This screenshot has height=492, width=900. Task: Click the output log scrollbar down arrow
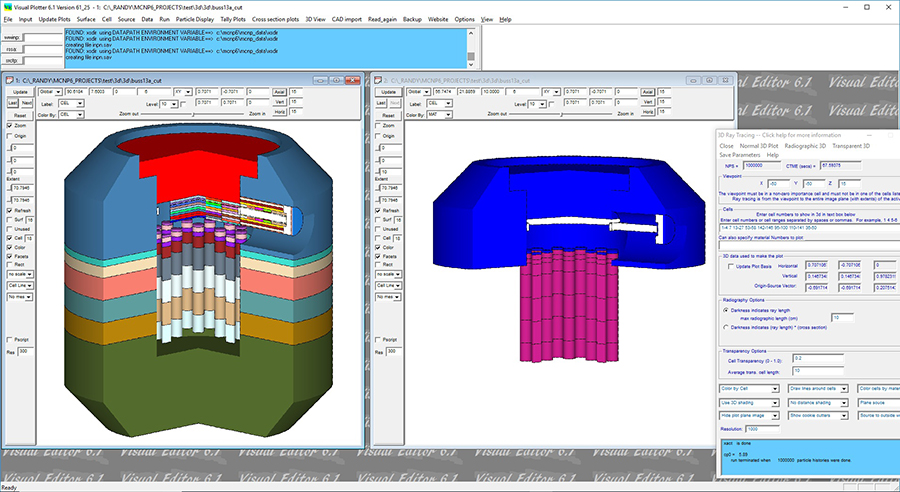(x=471, y=64)
